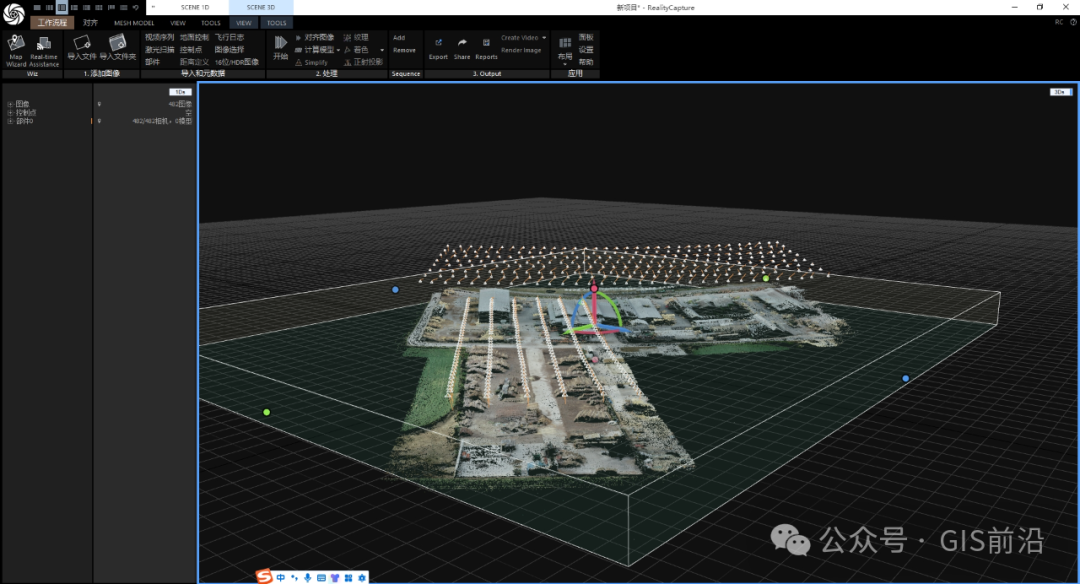Screen dimensions: 1080x584
Task: Open the highlighted scene VIEW tab
Action: coord(244,23)
